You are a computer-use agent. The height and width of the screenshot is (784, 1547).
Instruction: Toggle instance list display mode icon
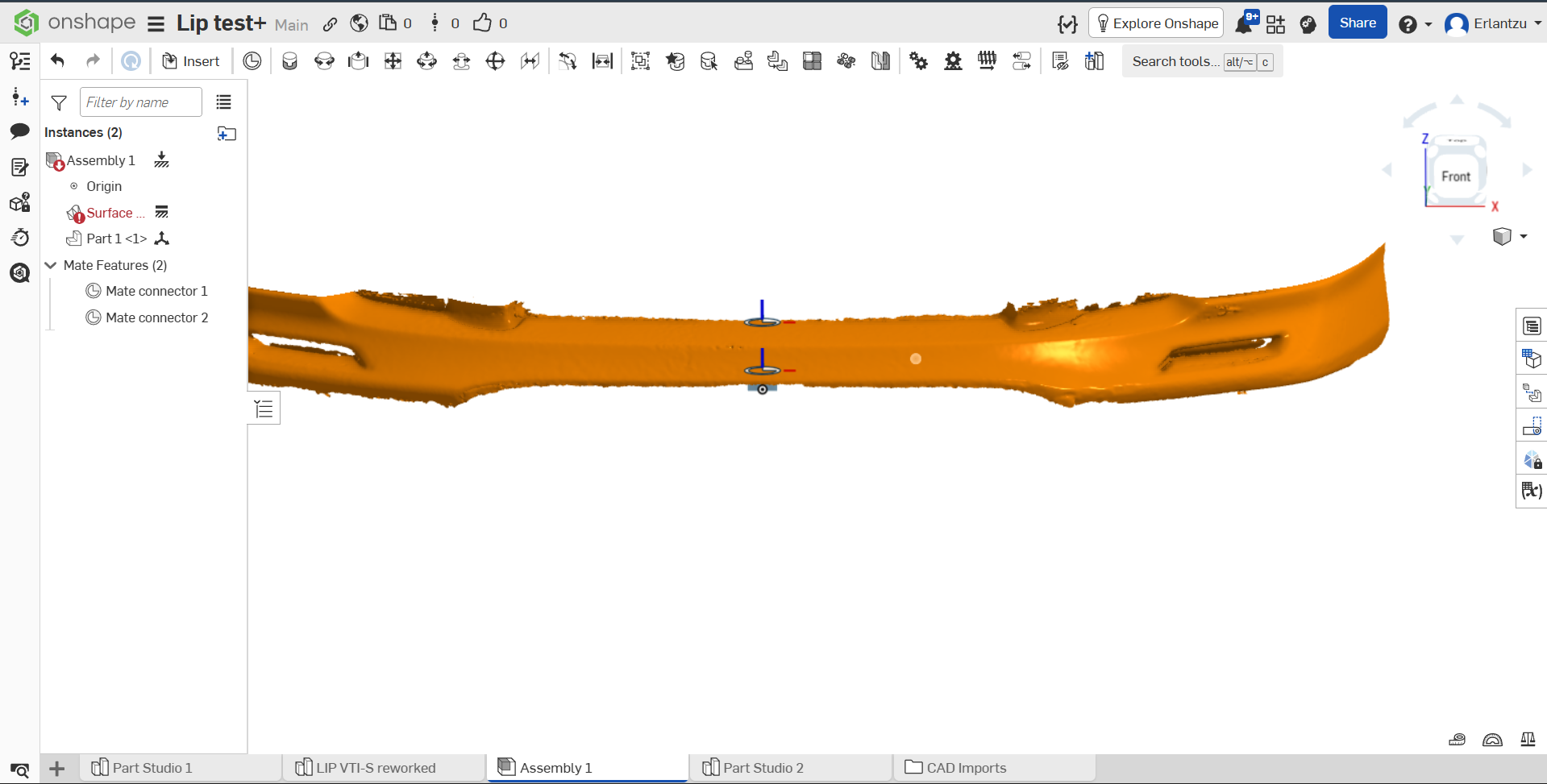pyautogui.click(x=223, y=102)
